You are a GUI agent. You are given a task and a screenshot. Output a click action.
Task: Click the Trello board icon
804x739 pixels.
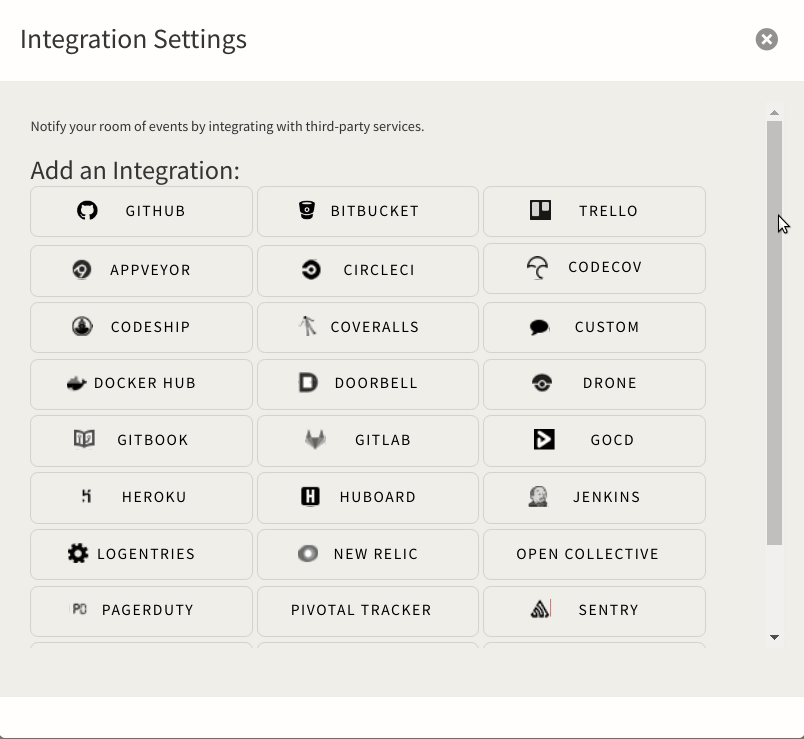[540, 210]
